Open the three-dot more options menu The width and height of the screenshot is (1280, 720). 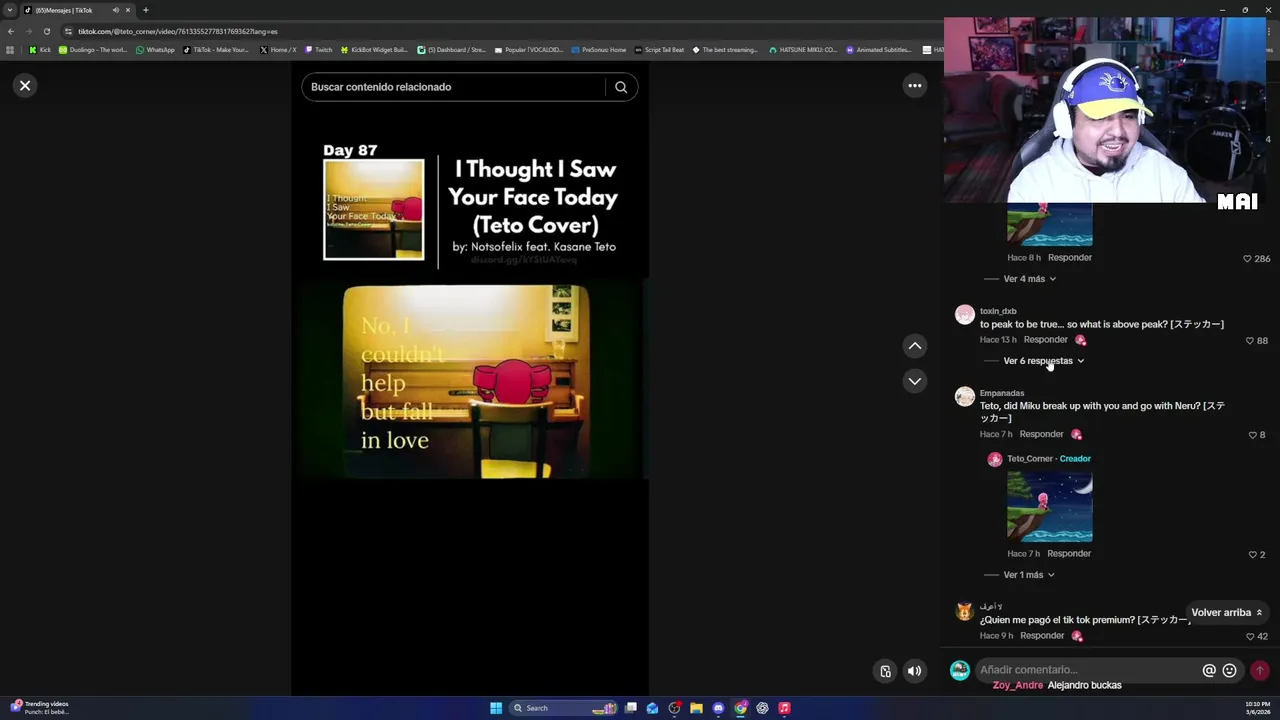[x=914, y=86]
